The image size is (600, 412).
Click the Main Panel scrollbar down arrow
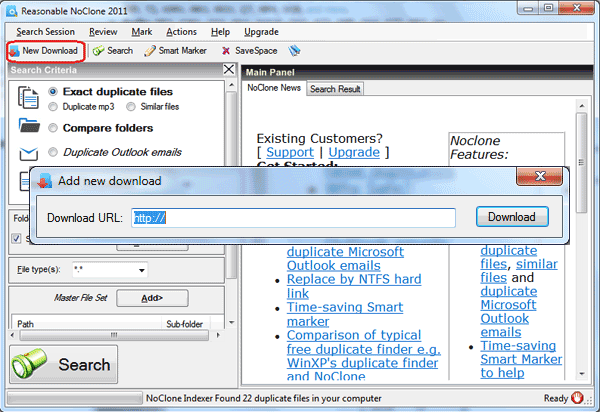[582, 374]
